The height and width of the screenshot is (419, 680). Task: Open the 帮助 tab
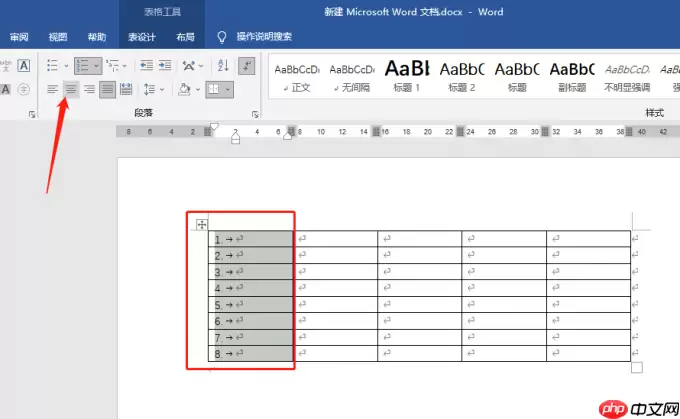(97, 37)
